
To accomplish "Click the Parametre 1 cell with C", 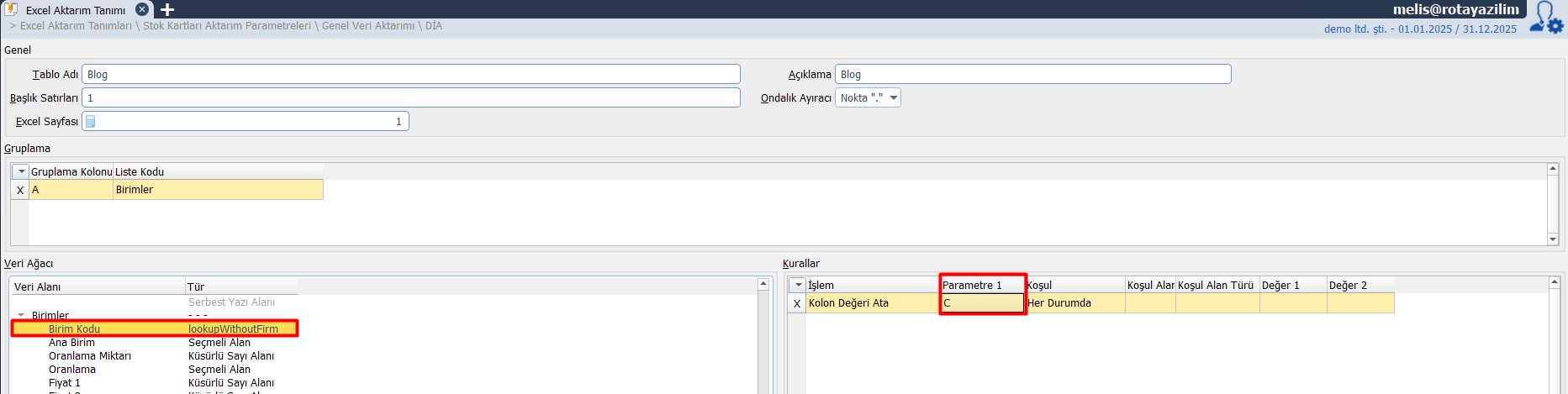I will pyautogui.click(x=981, y=303).
